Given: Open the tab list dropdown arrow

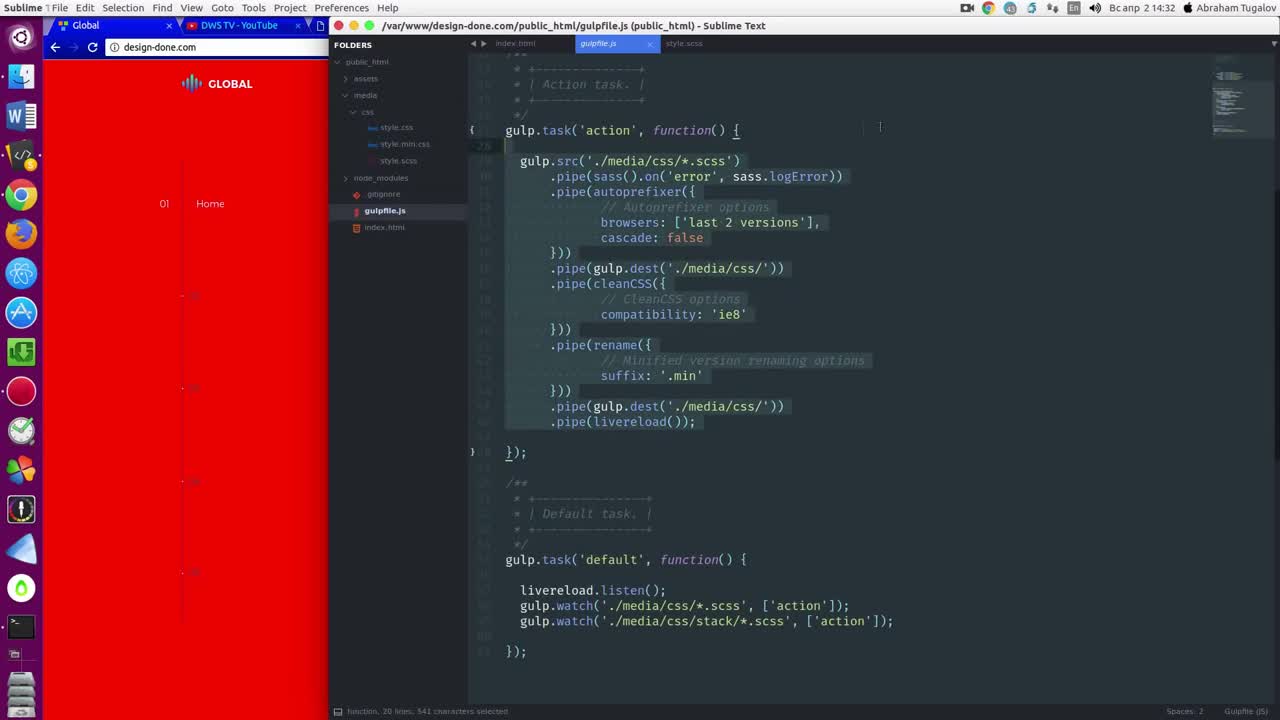Looking at the screenshot, I should point(1274,44).
